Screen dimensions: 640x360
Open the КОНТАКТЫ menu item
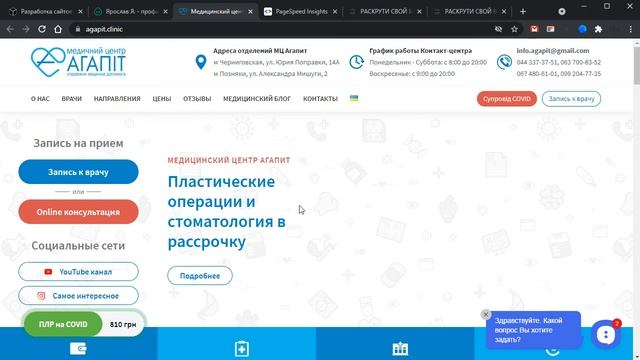click(320, 99)
